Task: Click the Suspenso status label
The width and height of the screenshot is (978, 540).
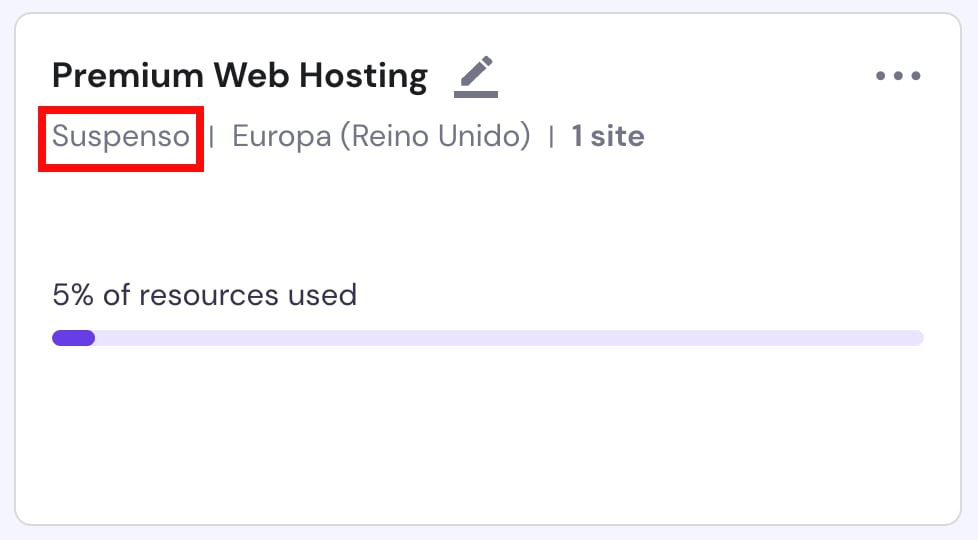Action: click(x=120, y=136)
